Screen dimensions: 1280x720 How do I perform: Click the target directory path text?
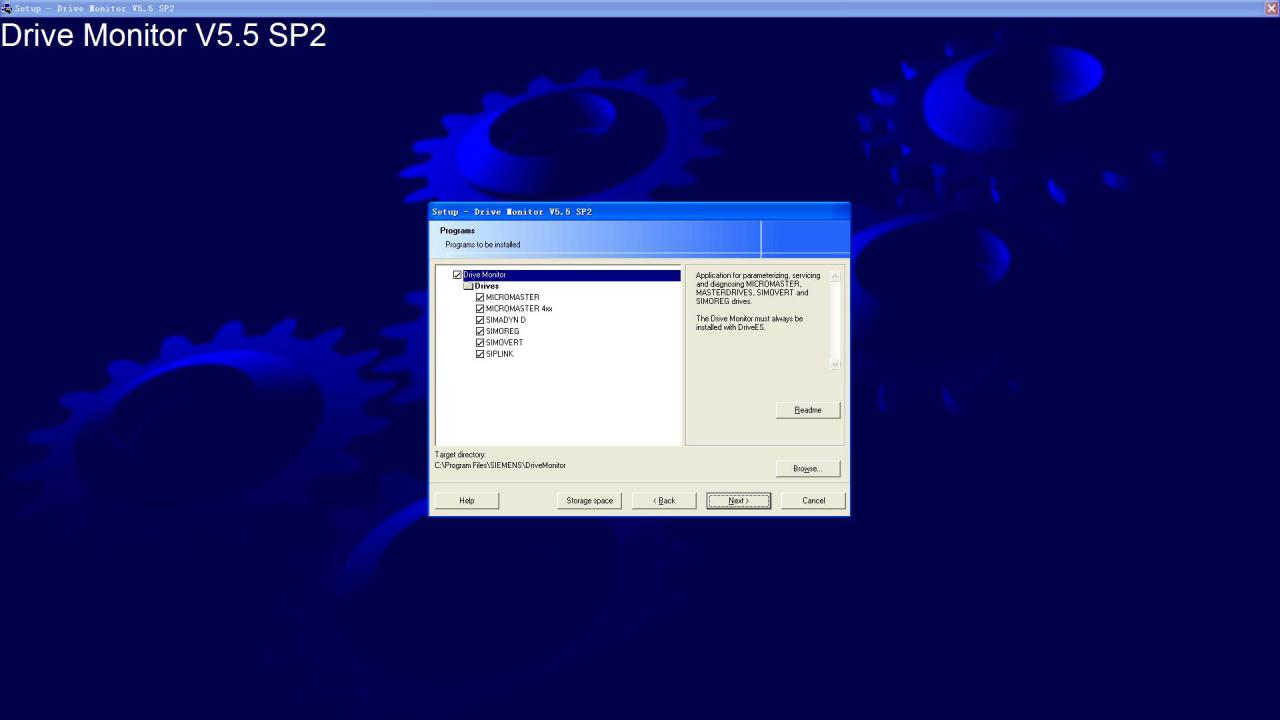tap(500, 466)
